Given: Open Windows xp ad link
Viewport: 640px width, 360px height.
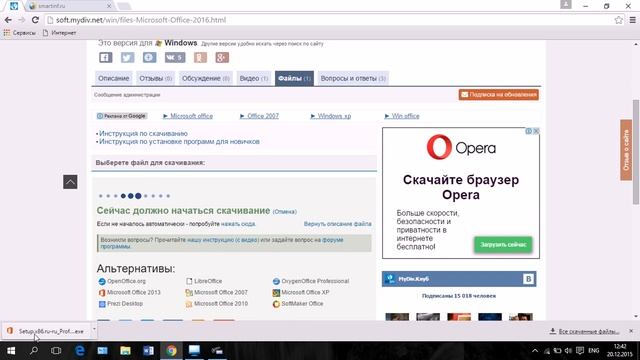Looking at the screenshot, I should coord(334,116).
